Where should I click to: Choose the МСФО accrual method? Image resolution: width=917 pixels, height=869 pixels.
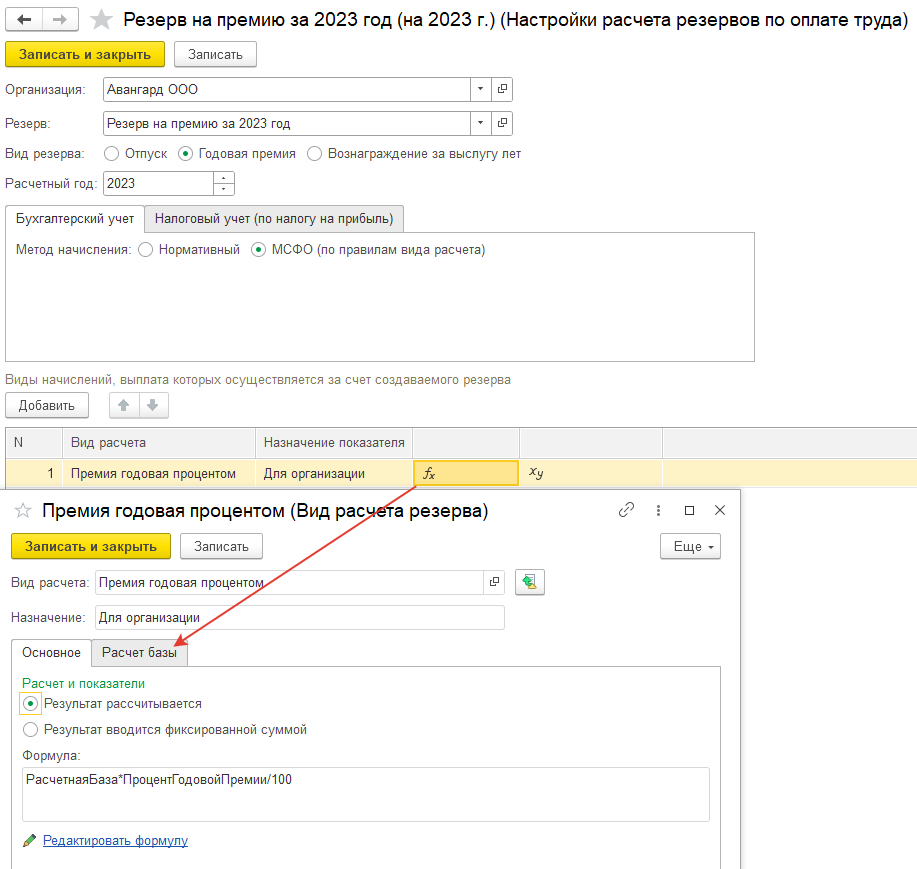click(x=258, y=250)
